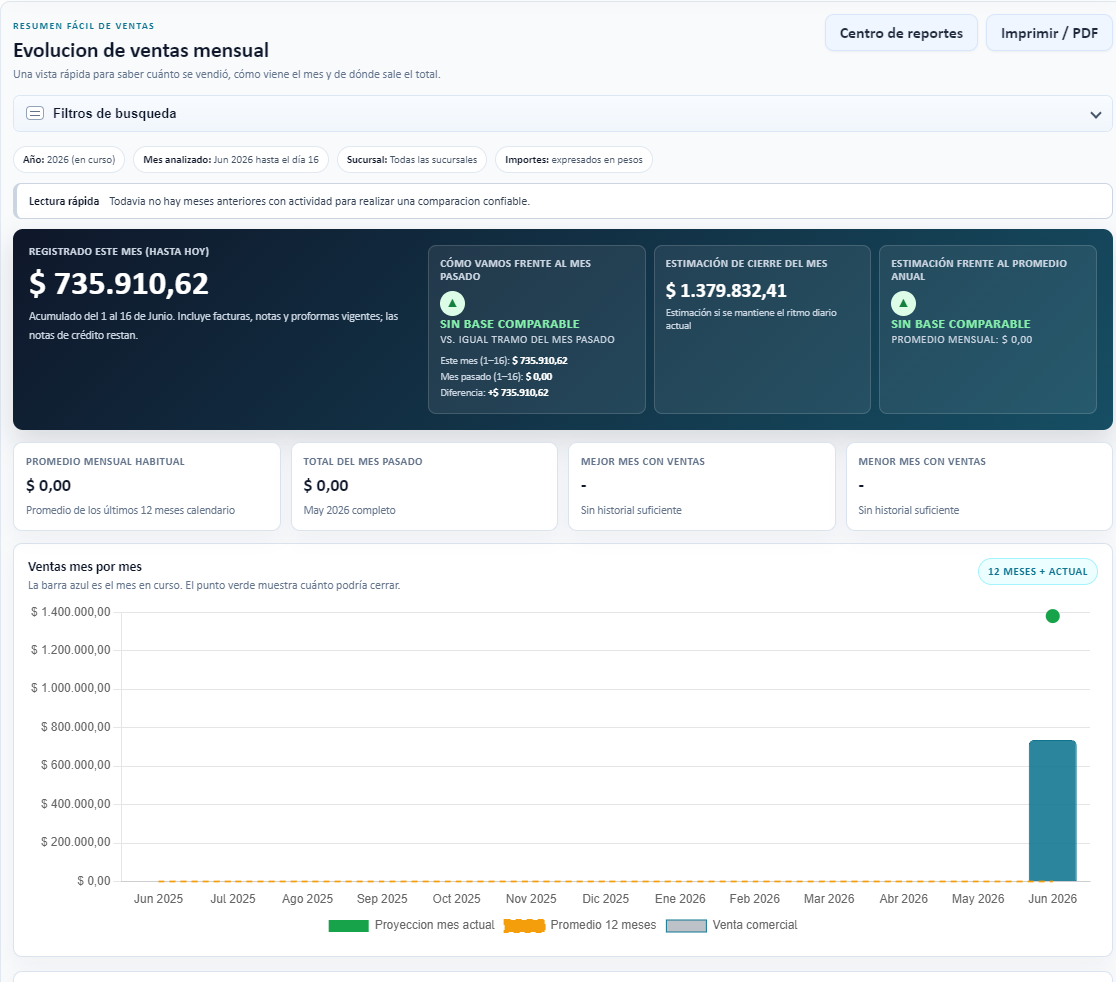Screen dimensions: 1116x982
Task: Toggle the orange Promedio 12 meses legend swatch
Action: pos(524,925)
